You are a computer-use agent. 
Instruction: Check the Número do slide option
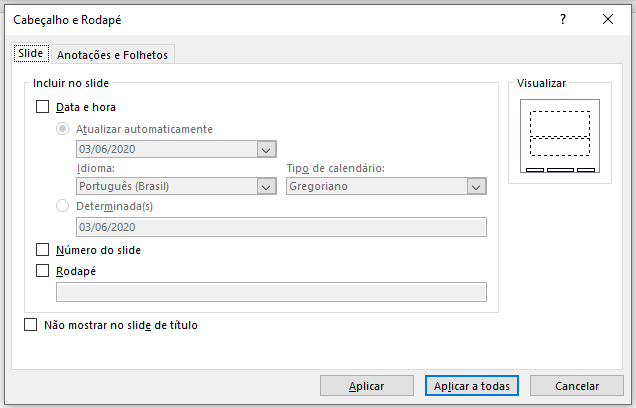[42, 250]
